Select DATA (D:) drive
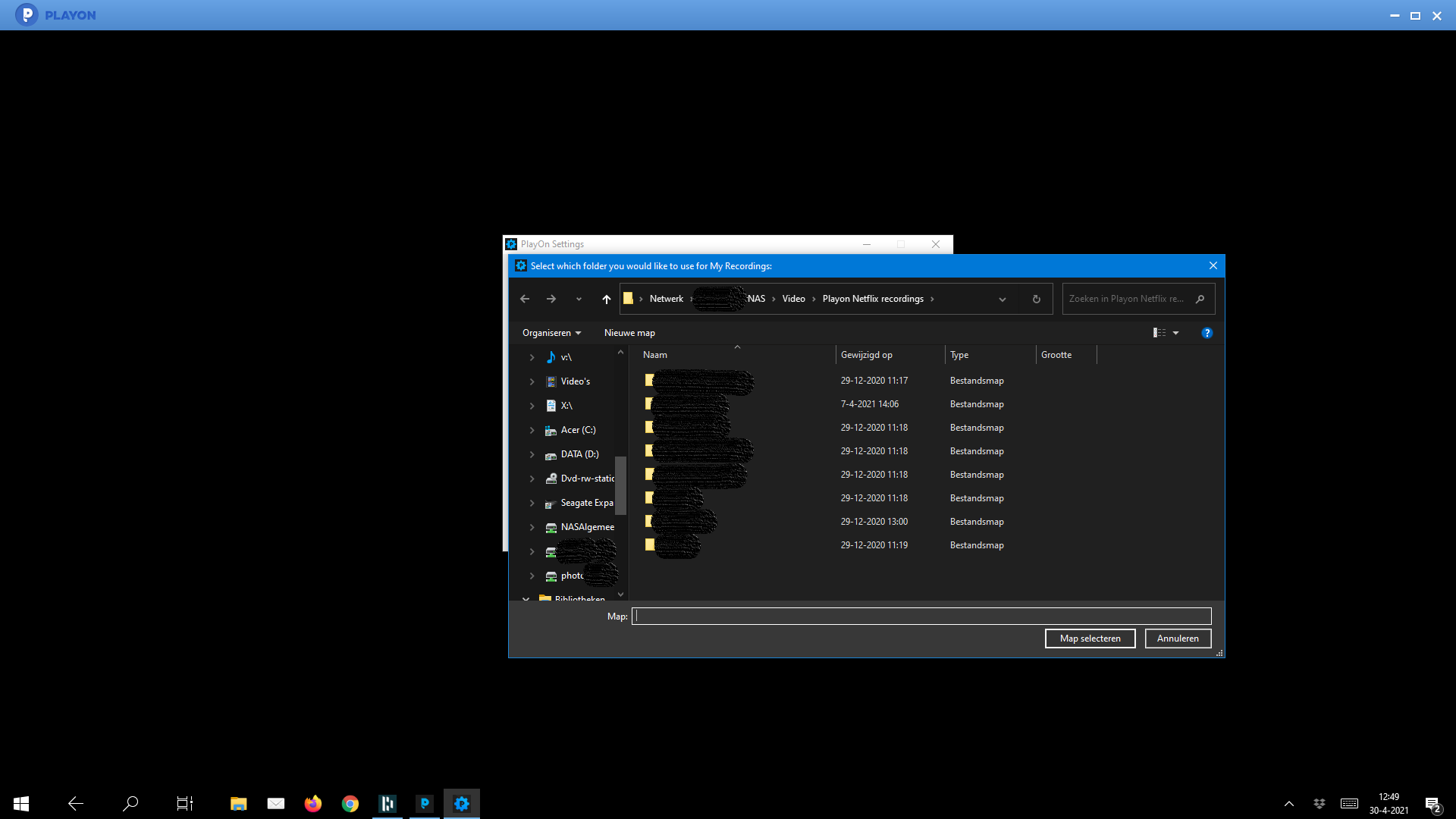The height and width of the screenshot is (819, 1456). pyautogui.click(x=580, y=454)
